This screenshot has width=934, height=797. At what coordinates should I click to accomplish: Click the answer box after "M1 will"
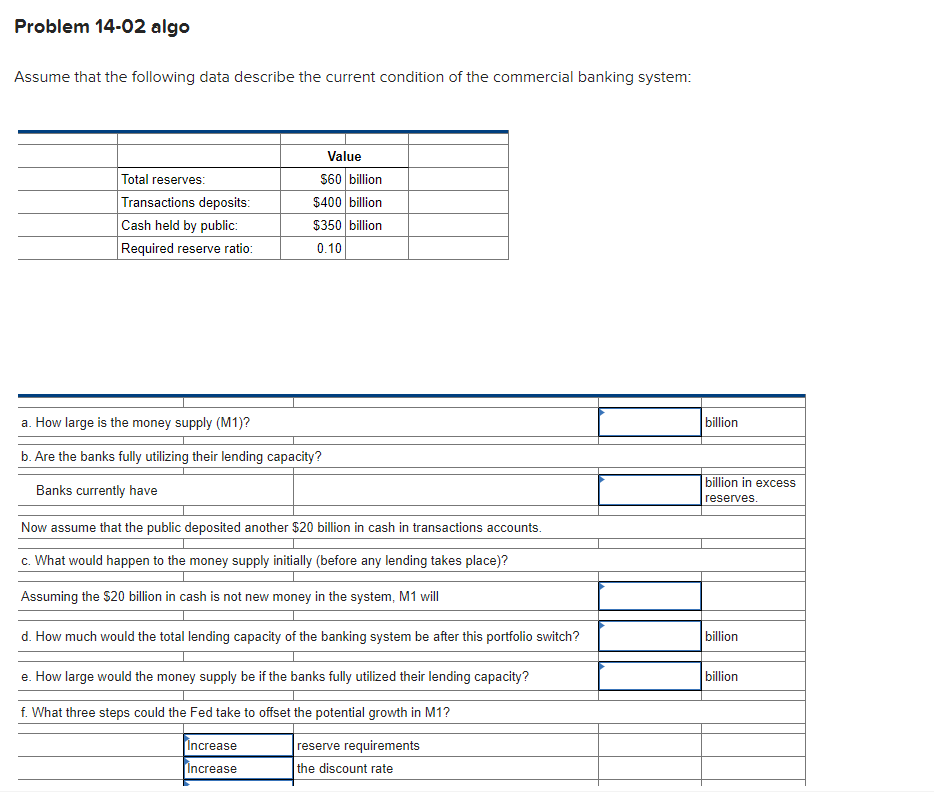[x=648, y=595]
